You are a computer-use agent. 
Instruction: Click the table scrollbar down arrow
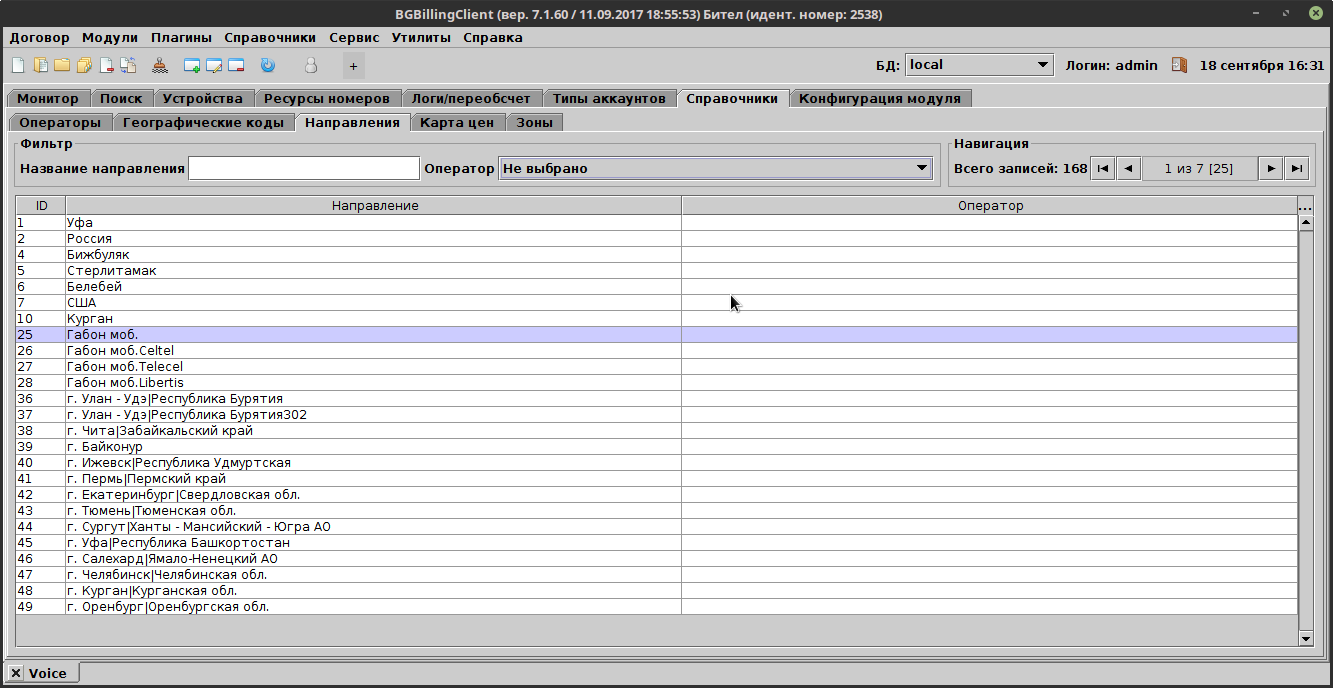click(1305, 637)
